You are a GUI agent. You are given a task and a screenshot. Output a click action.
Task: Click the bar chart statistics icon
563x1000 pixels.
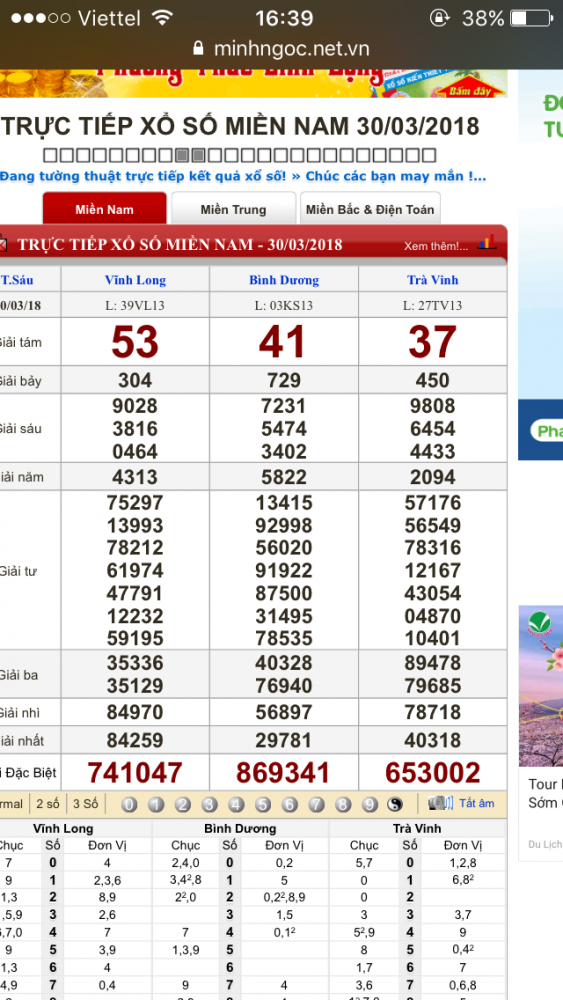tap(487, 243)
